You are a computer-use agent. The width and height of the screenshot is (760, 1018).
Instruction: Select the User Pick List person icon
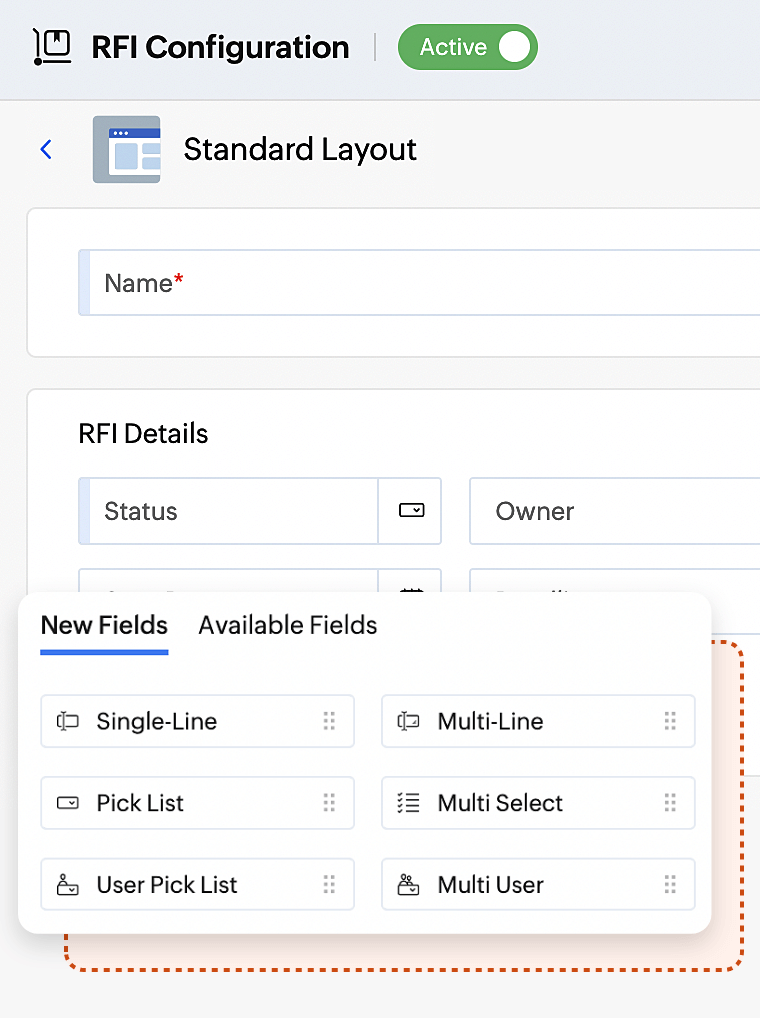point(66,884)
